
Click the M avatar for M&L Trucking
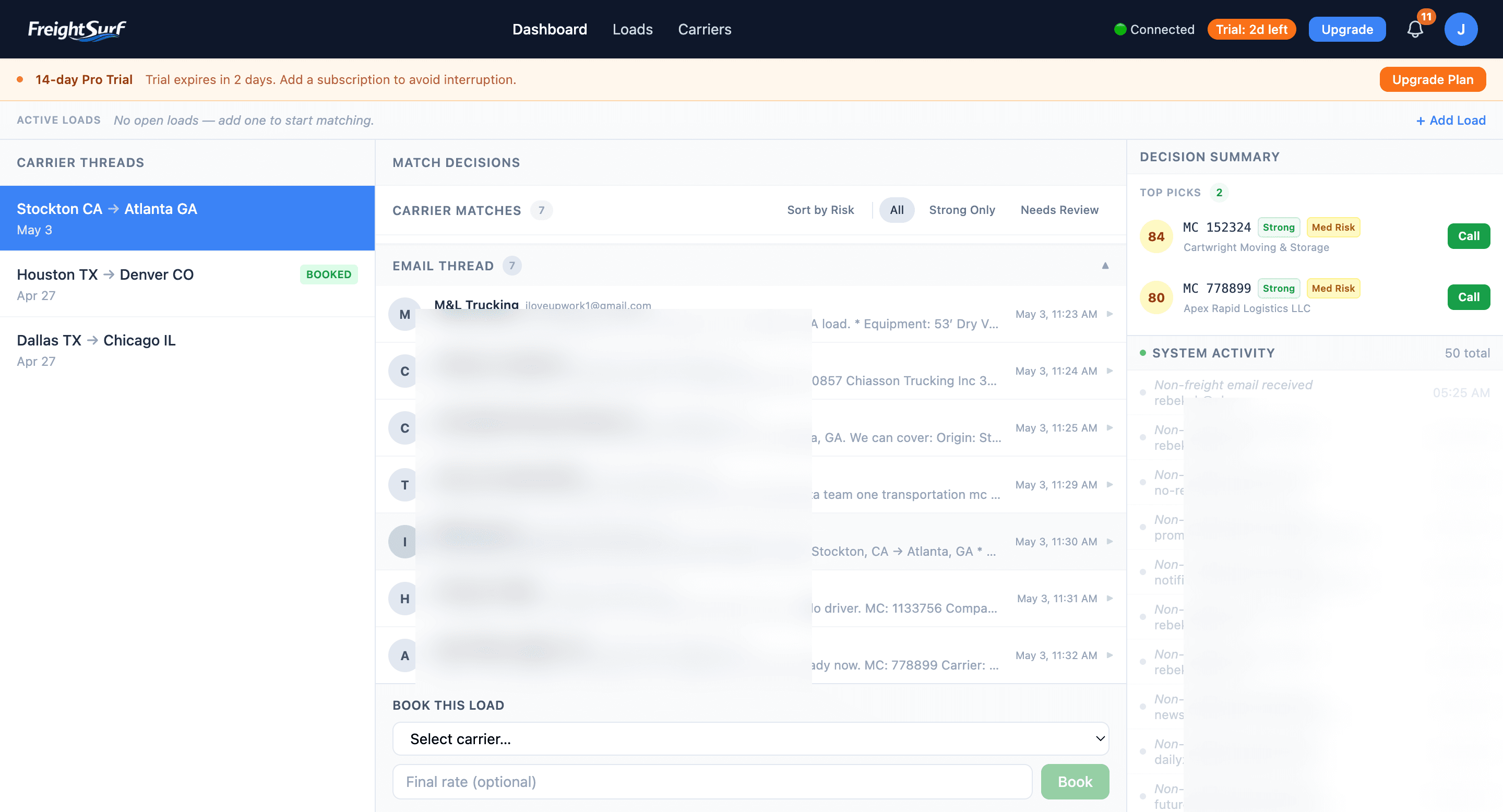405,315
